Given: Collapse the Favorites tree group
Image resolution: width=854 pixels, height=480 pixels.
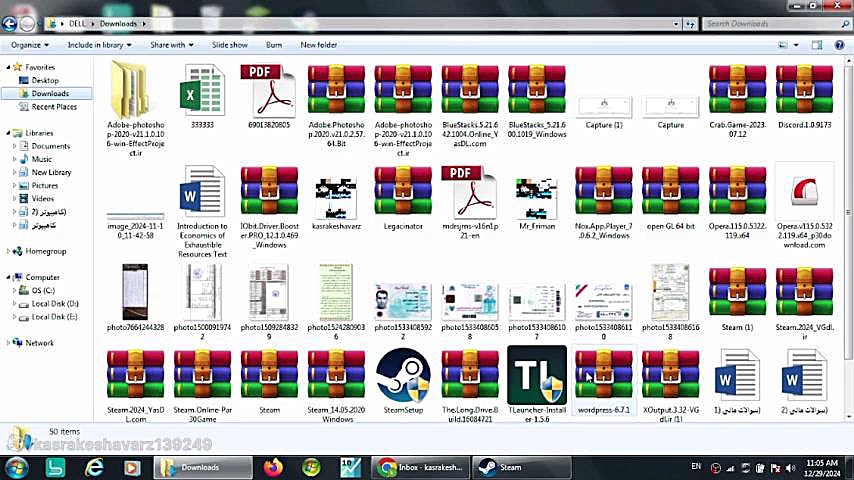Looking at the screenshot, I should (8, 67).
